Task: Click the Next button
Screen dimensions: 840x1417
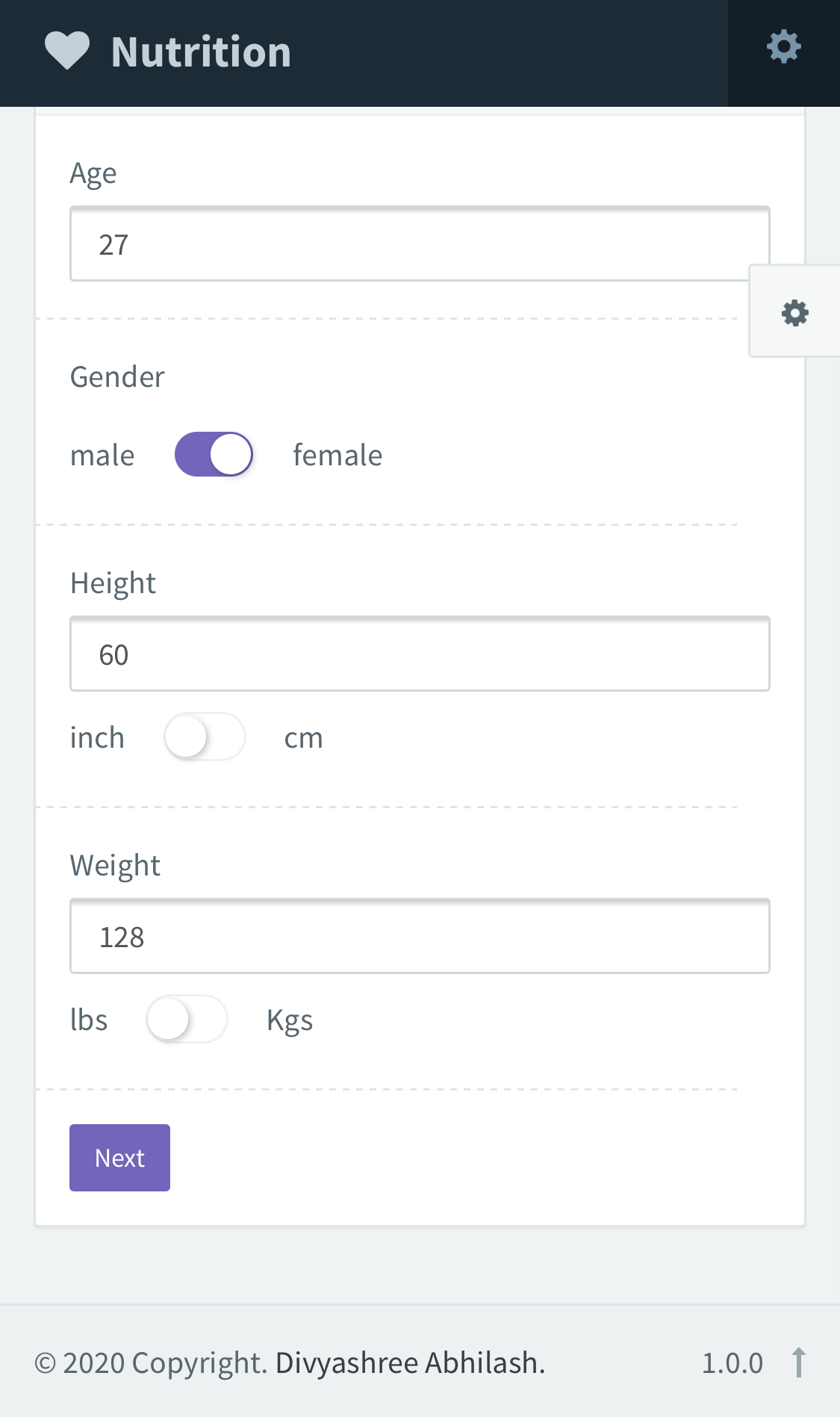Action: click(119, 1158)
